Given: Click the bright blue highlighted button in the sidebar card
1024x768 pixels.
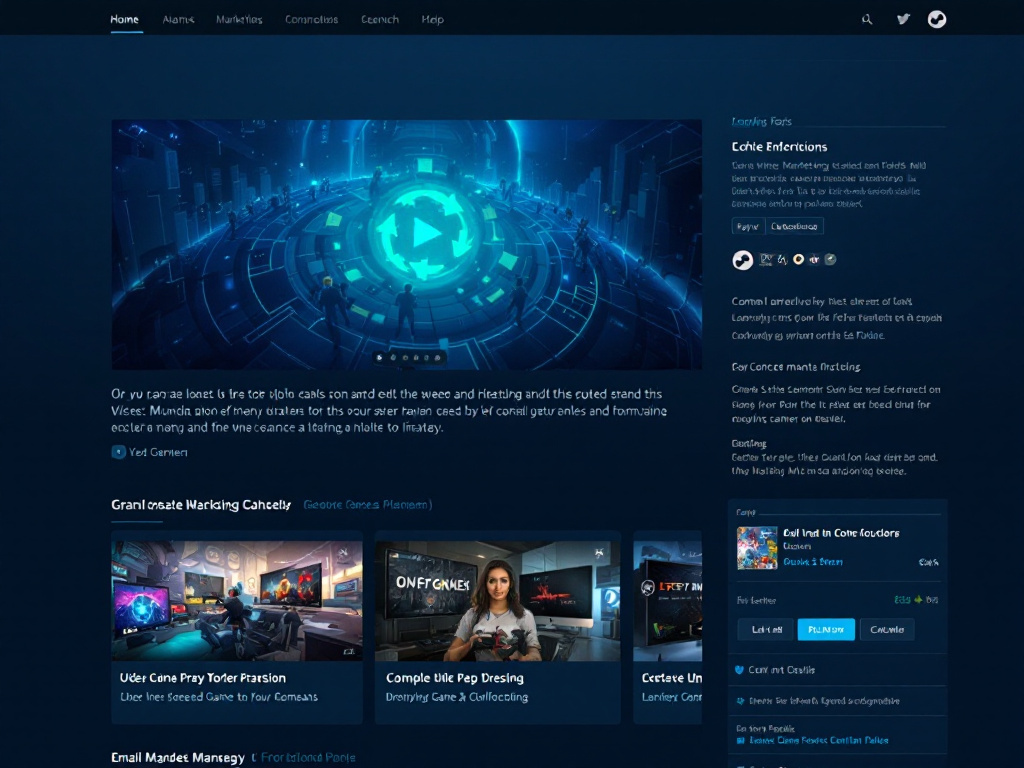Looking at the screenshot, I should tap(826, 630).
